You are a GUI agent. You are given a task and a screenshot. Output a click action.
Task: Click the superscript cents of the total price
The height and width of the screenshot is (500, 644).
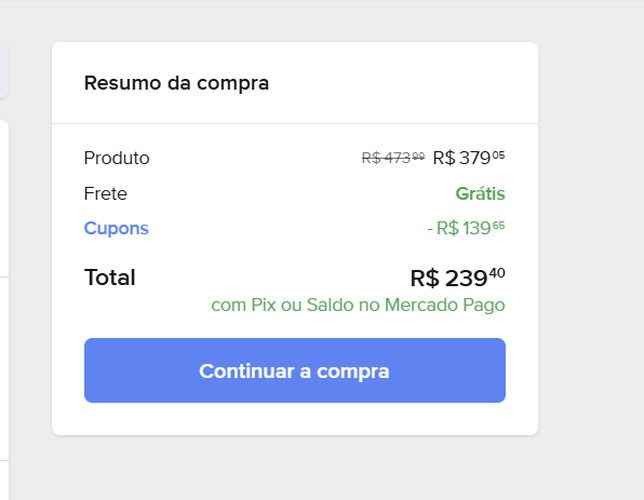point(497,272)
